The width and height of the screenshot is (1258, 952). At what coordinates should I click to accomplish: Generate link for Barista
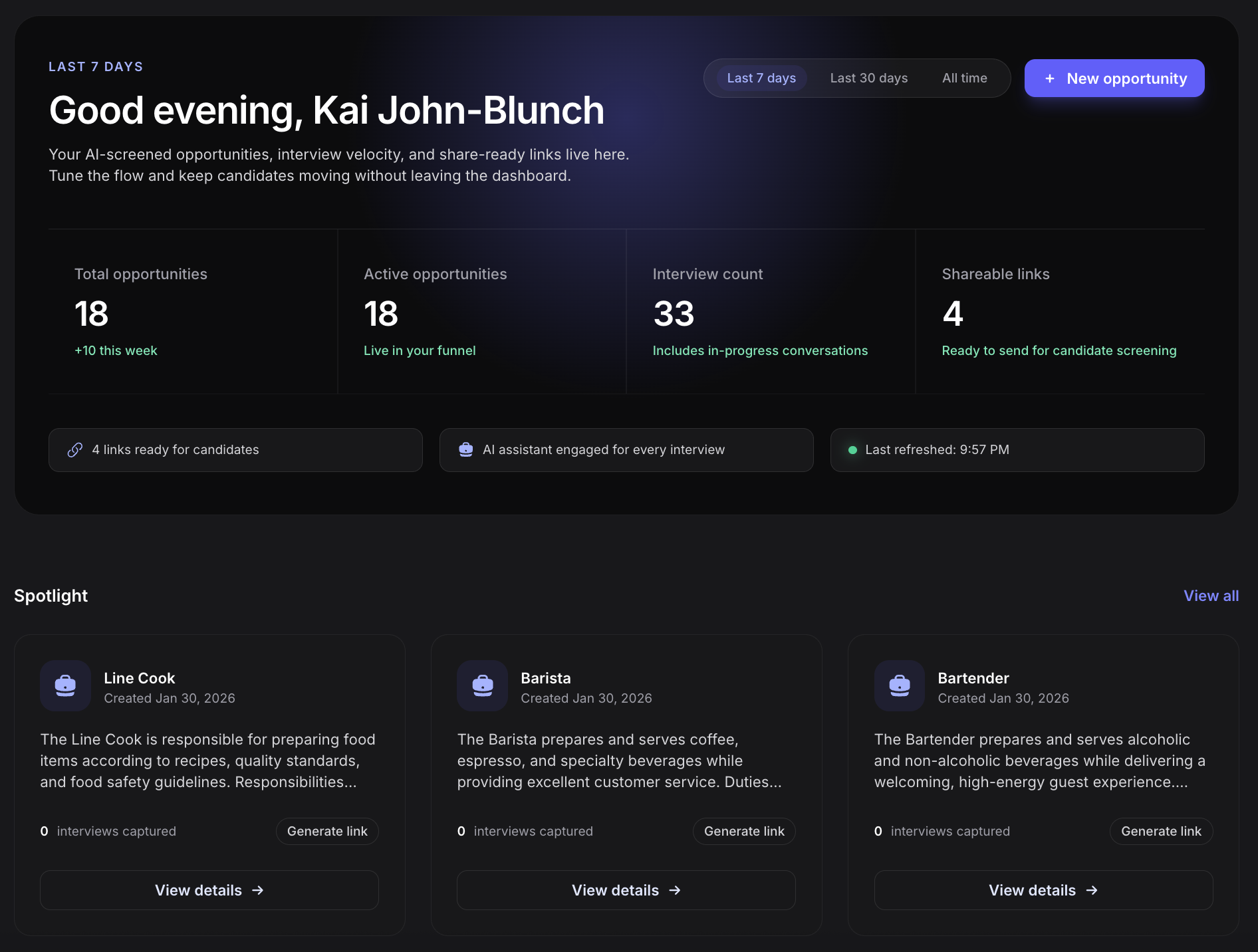point(744,831)
